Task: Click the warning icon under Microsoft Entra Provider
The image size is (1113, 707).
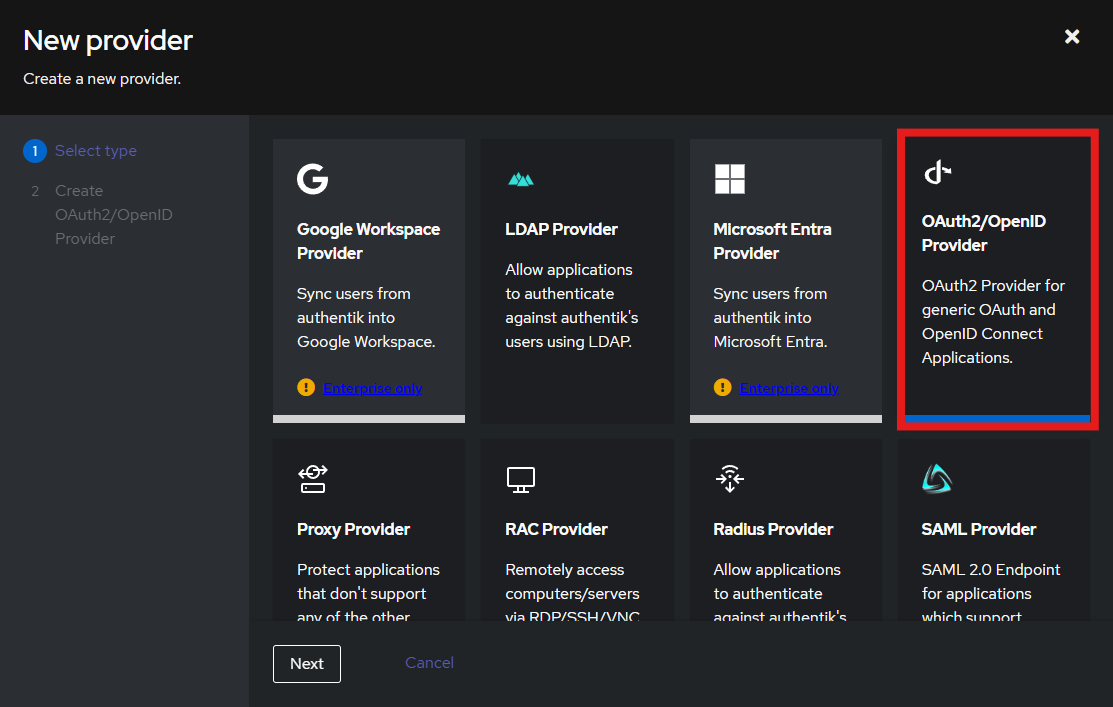Action: pyautogui.click(x=723, y=388)
